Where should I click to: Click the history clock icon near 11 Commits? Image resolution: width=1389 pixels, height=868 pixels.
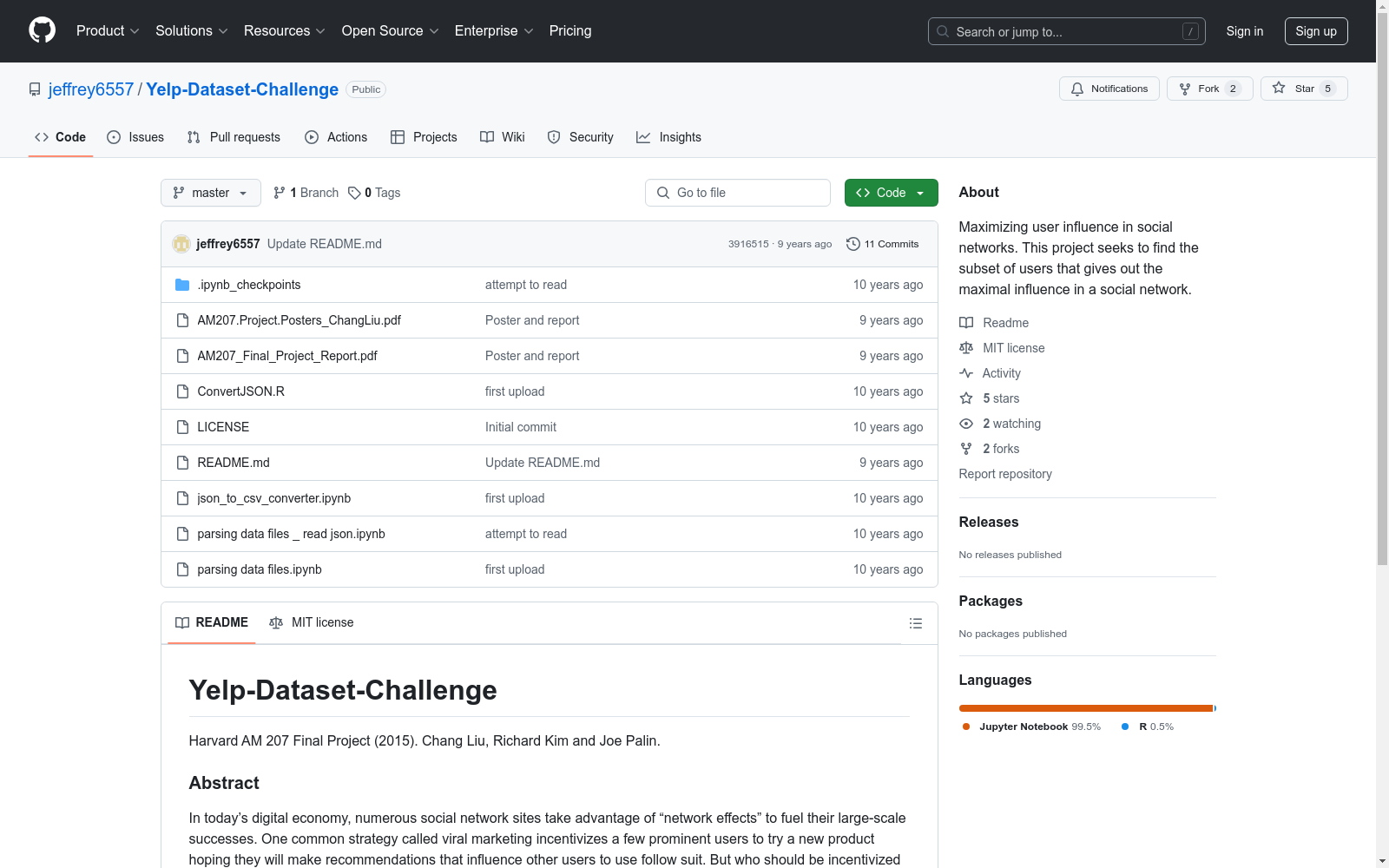point(853,244)
